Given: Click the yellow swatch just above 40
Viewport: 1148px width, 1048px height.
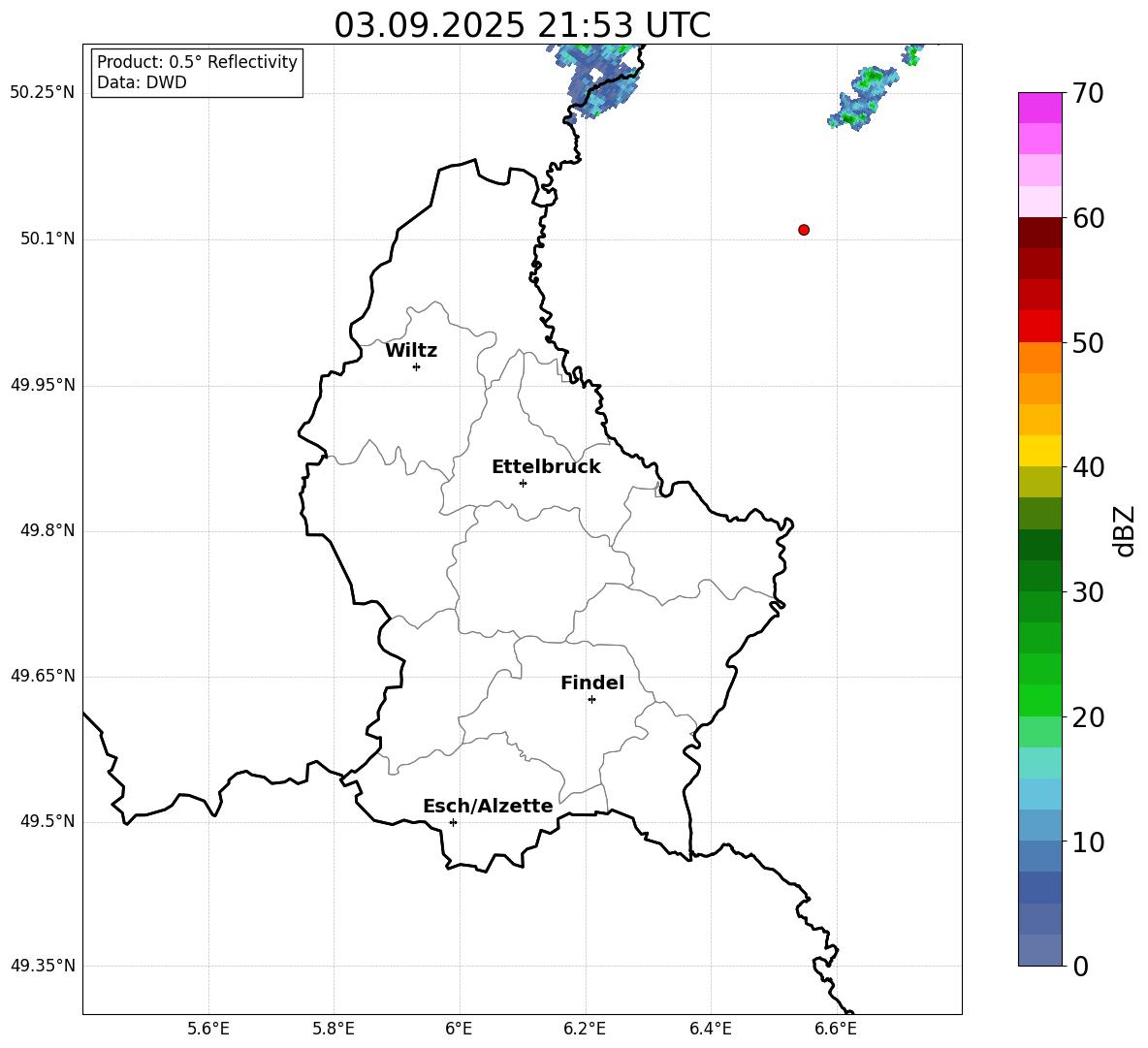Looking at the screenshot, I should [x=1039, y=451].
